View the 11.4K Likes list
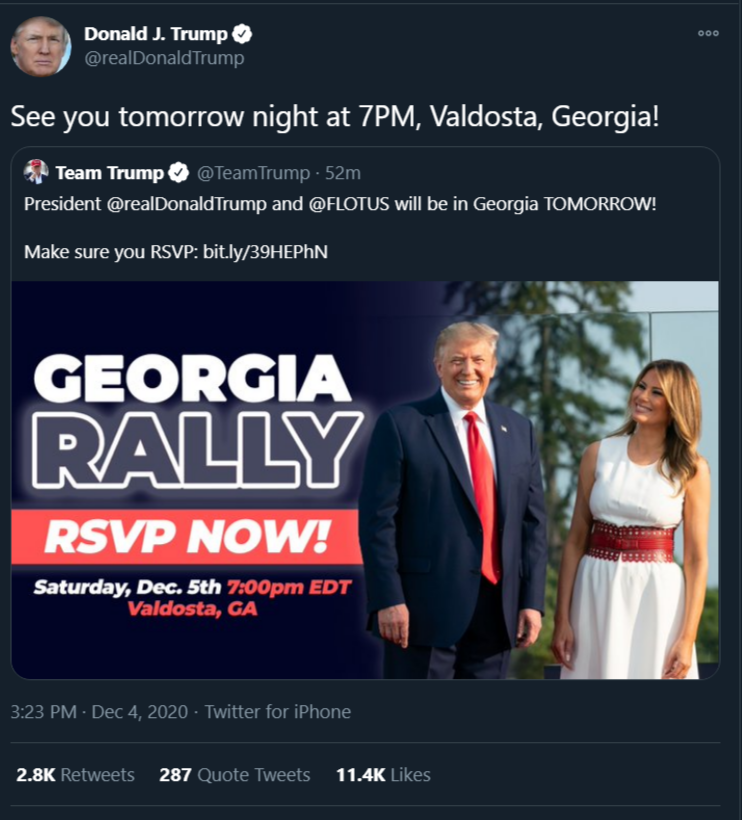742x820 pixels. 383,775
